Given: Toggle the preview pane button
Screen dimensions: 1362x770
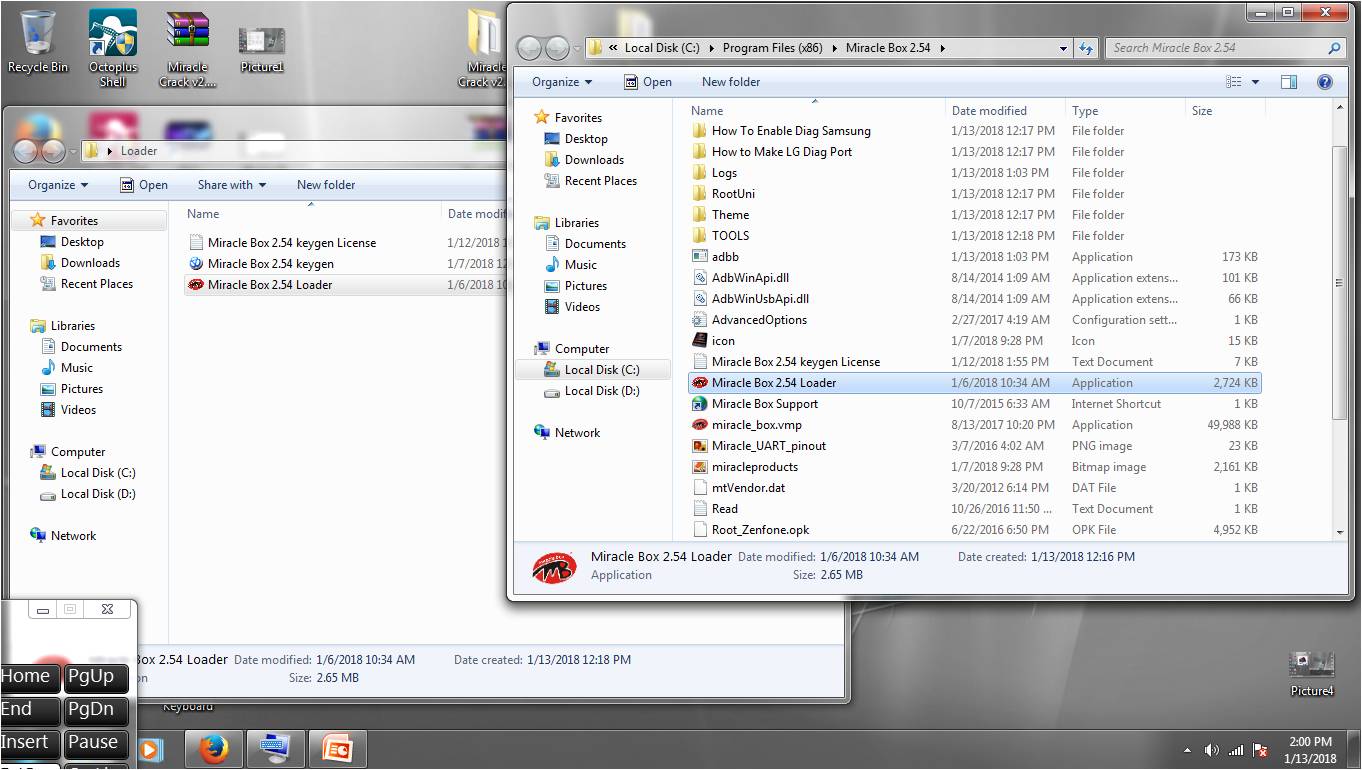Looking at the screenshot, I should pyautogui.click(x=1289, y=82).
